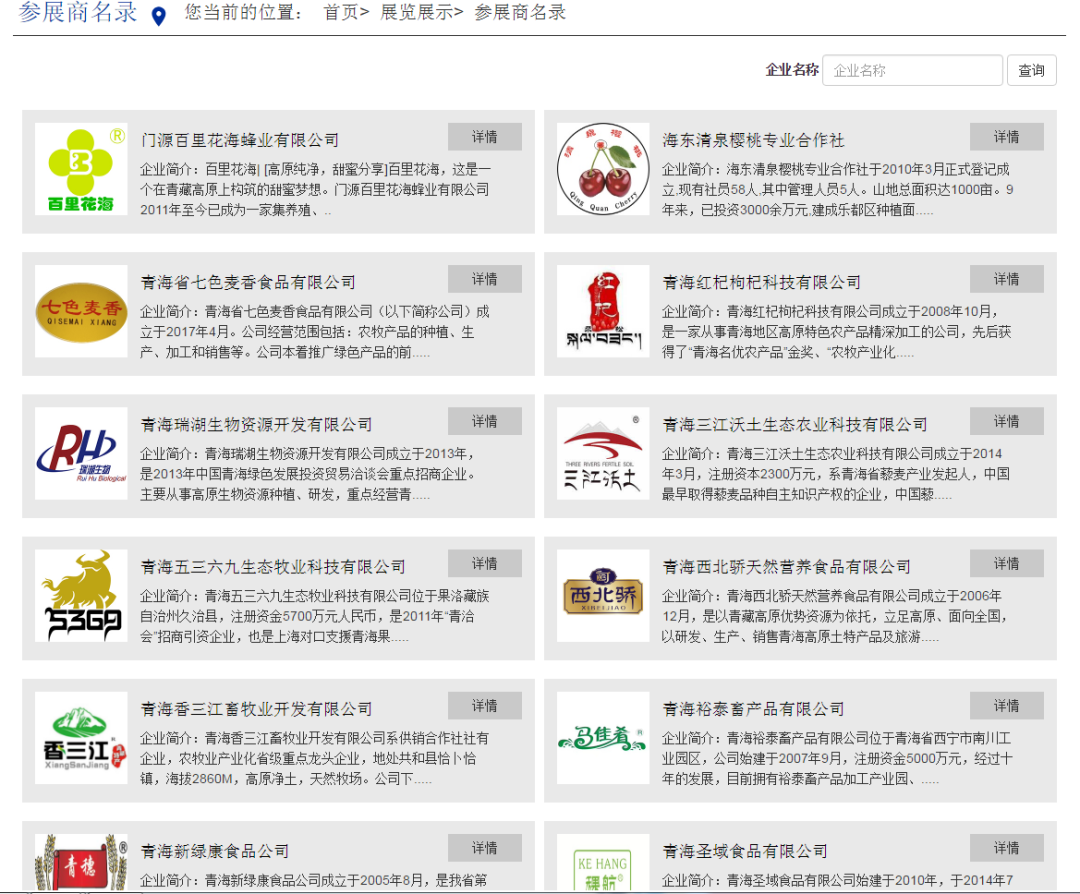This screenshot has height=894, width=1080.
Task: Open the RH 瑞湖生物 logo
Action: click(81, 454)
